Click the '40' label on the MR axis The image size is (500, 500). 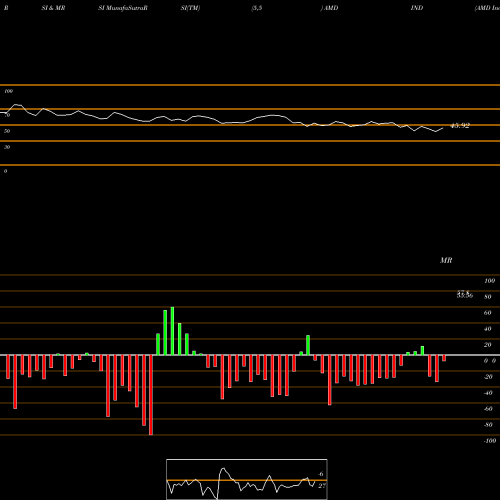pyautogui.click(x=488, y=329)
